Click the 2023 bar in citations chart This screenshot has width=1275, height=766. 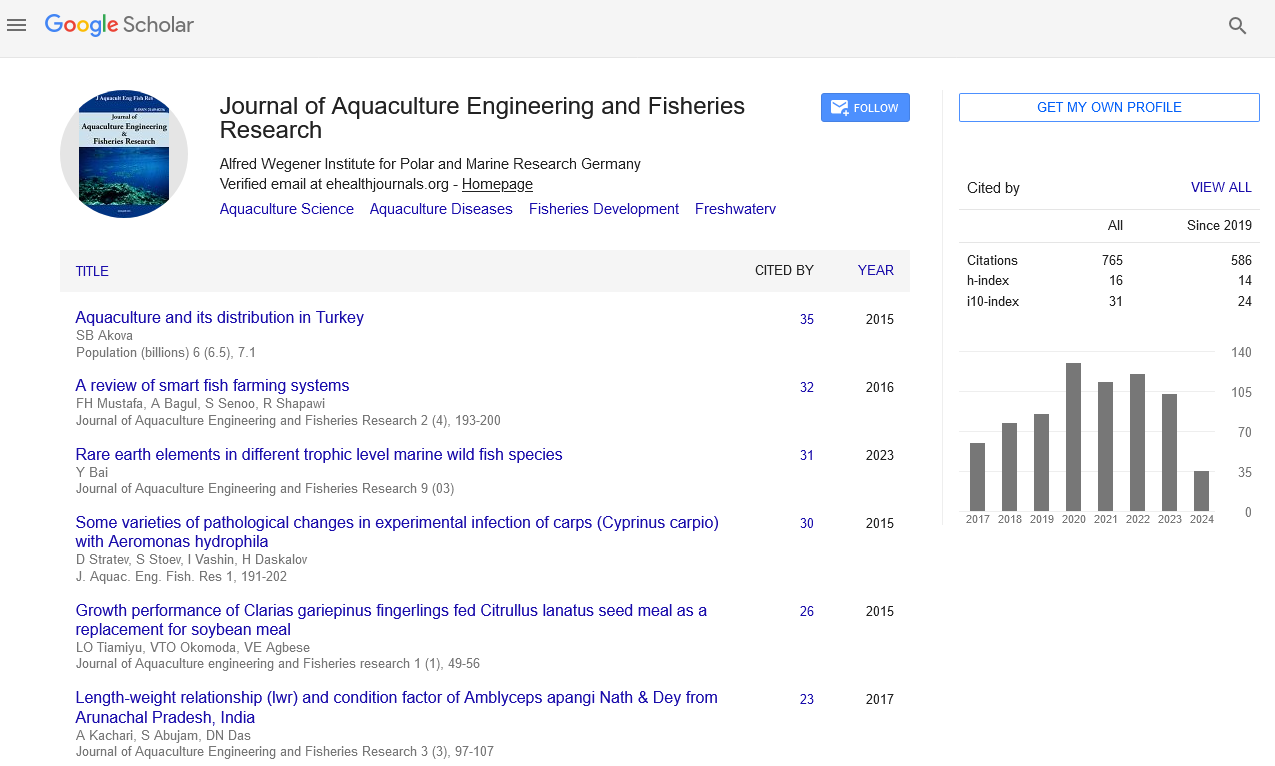click(x=1170, y=453)
